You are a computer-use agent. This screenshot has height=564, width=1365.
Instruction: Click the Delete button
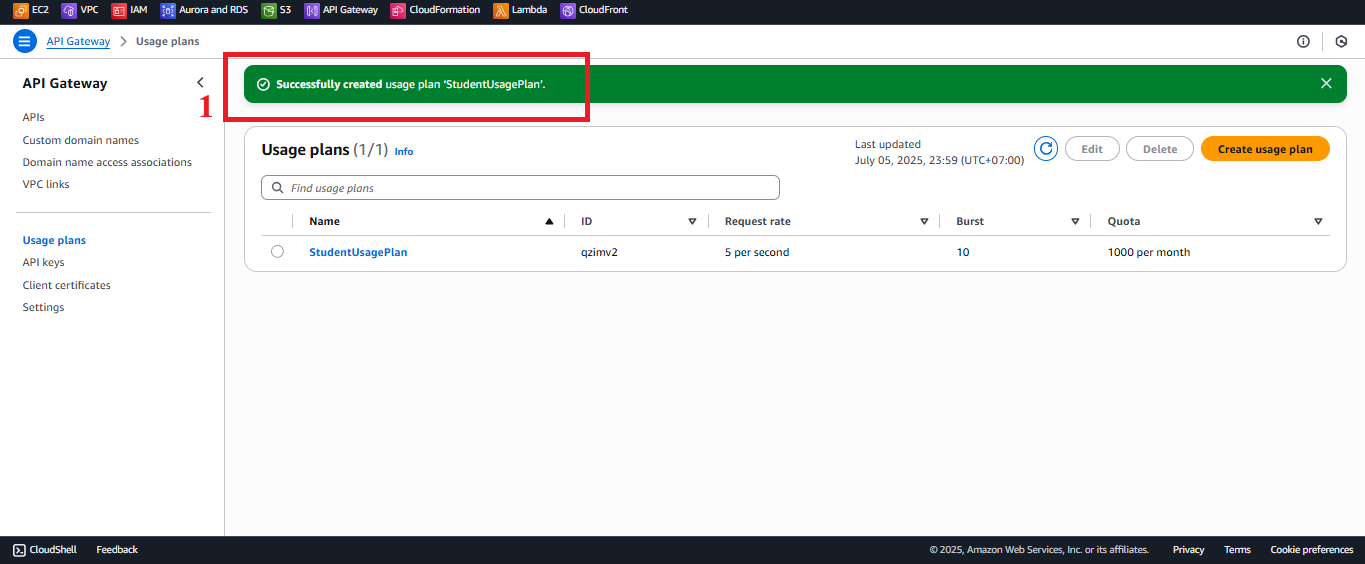pos(1160,149)
